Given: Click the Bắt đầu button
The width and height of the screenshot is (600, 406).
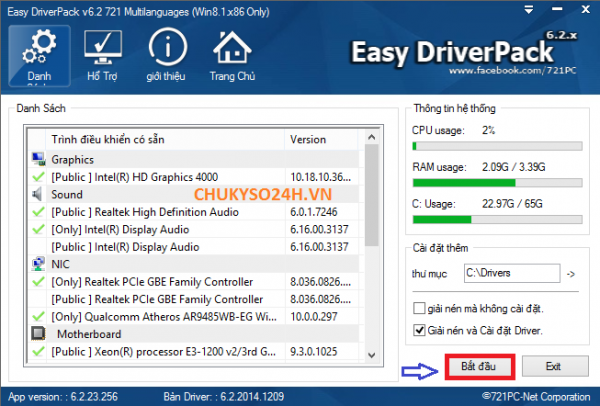Looking at the screenshot, I should pyautogui.click(x=479, y=366).
